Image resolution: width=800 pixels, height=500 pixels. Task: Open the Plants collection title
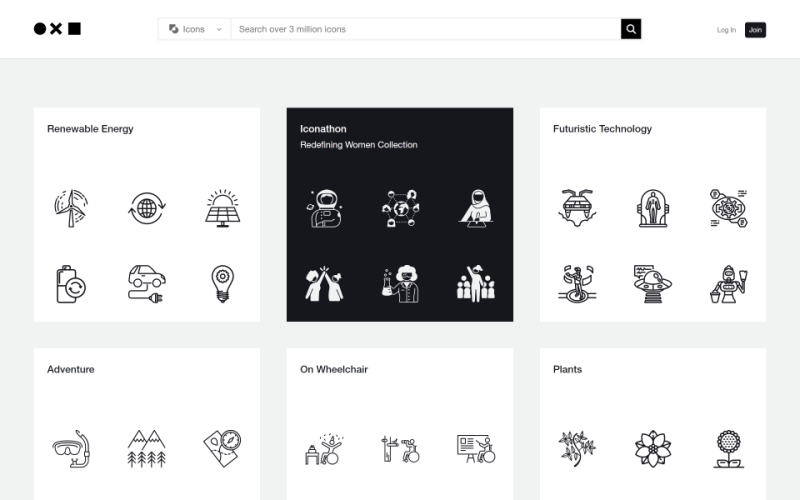567,369
